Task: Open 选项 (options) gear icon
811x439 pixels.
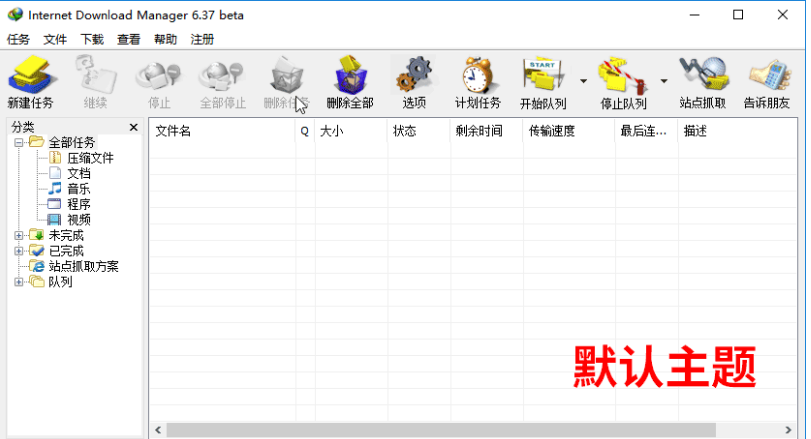Action: [x=414, y=75]
